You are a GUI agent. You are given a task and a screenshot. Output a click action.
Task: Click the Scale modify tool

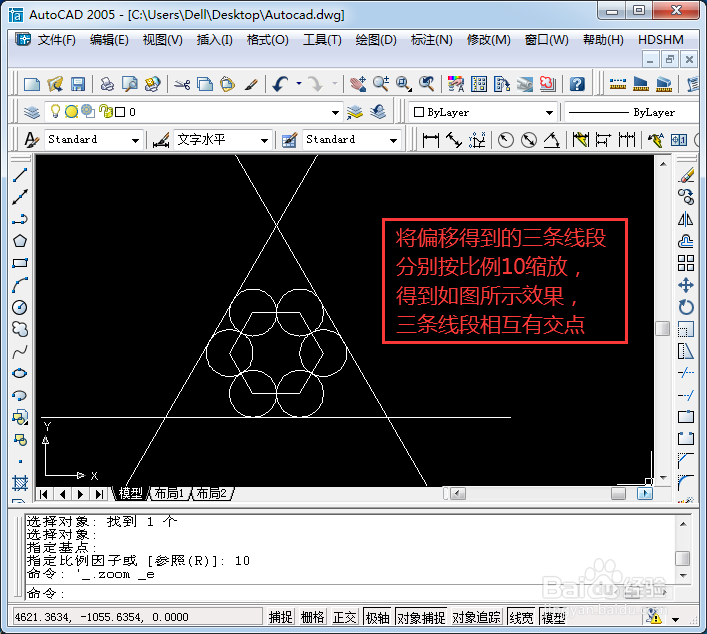click(686, 330)
